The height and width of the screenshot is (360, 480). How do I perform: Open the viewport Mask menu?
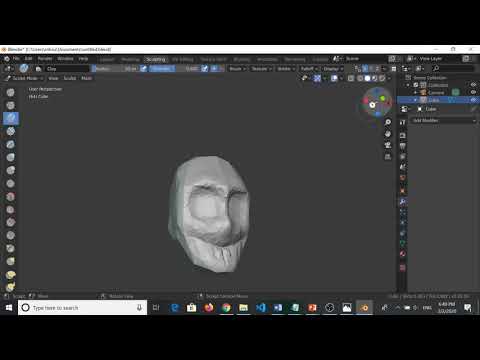tap(86, 78)
